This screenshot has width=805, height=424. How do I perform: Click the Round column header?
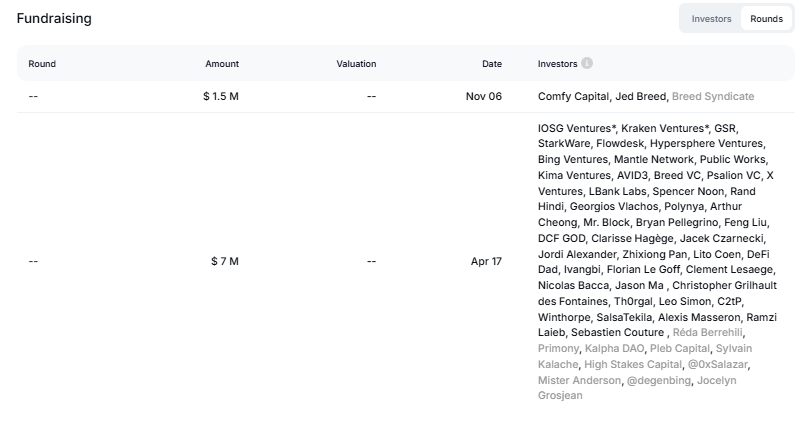(x=42, y=64)
